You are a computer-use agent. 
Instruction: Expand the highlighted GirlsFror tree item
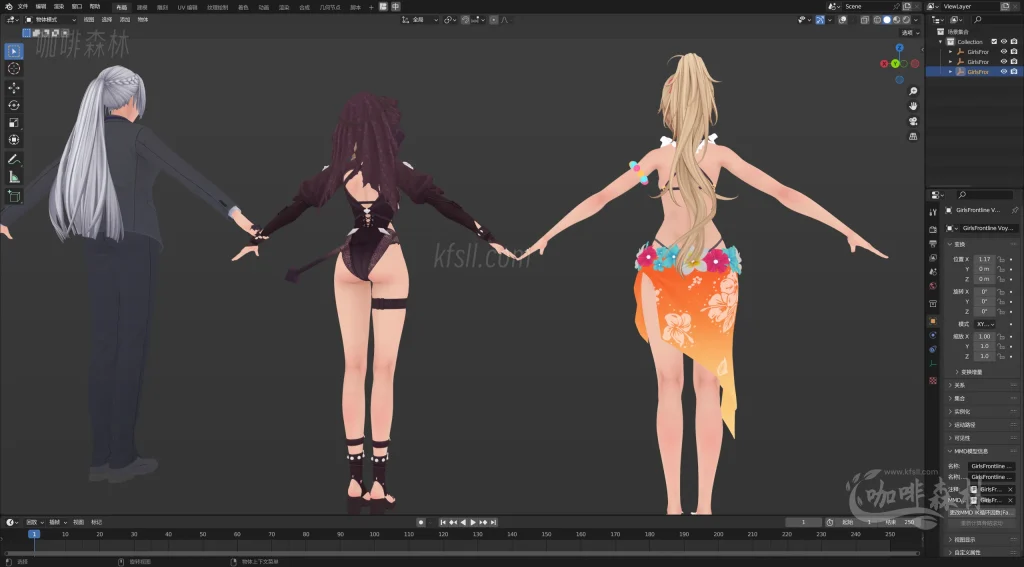point(950,72)
